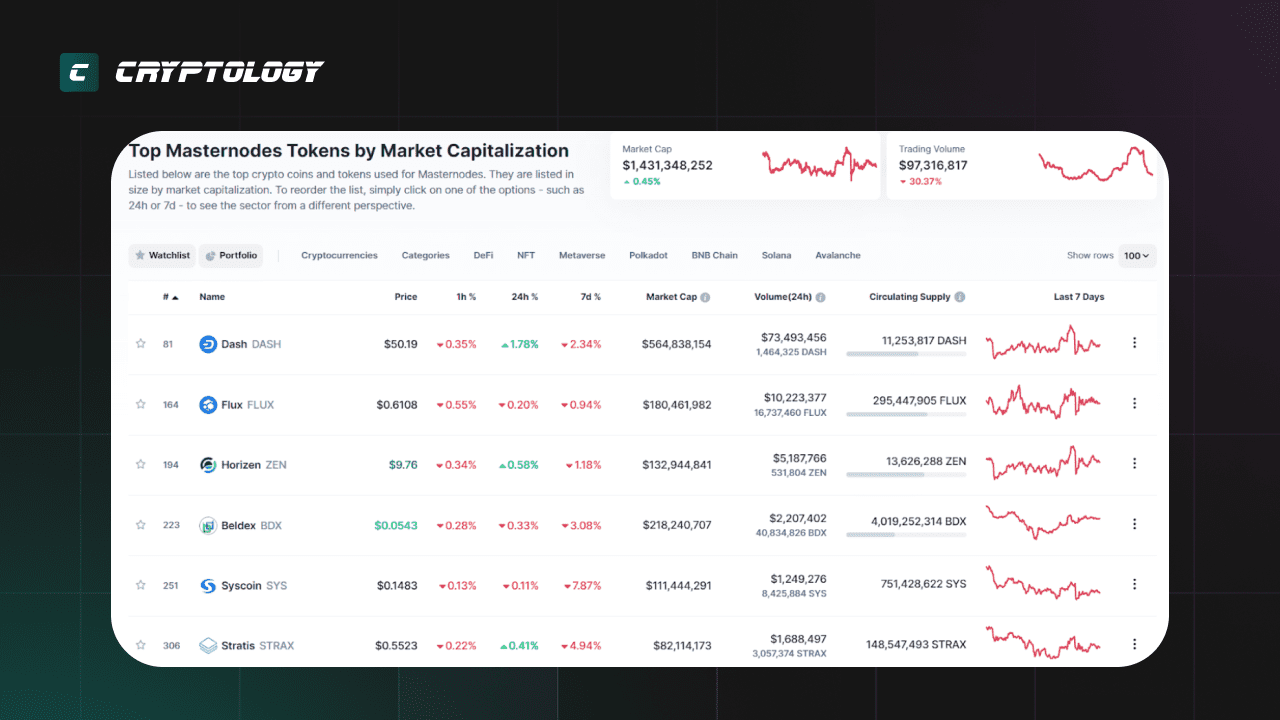Switch to the Avalanche tab

tap(838, 256)
